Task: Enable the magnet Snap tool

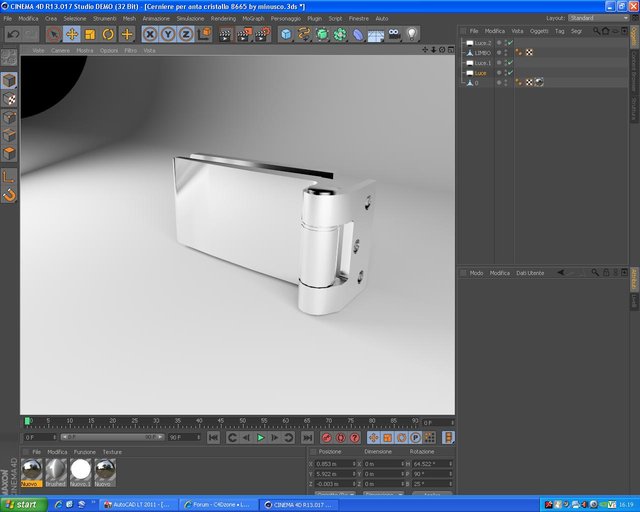Action: pyautogui.click(x=9, y=195)
